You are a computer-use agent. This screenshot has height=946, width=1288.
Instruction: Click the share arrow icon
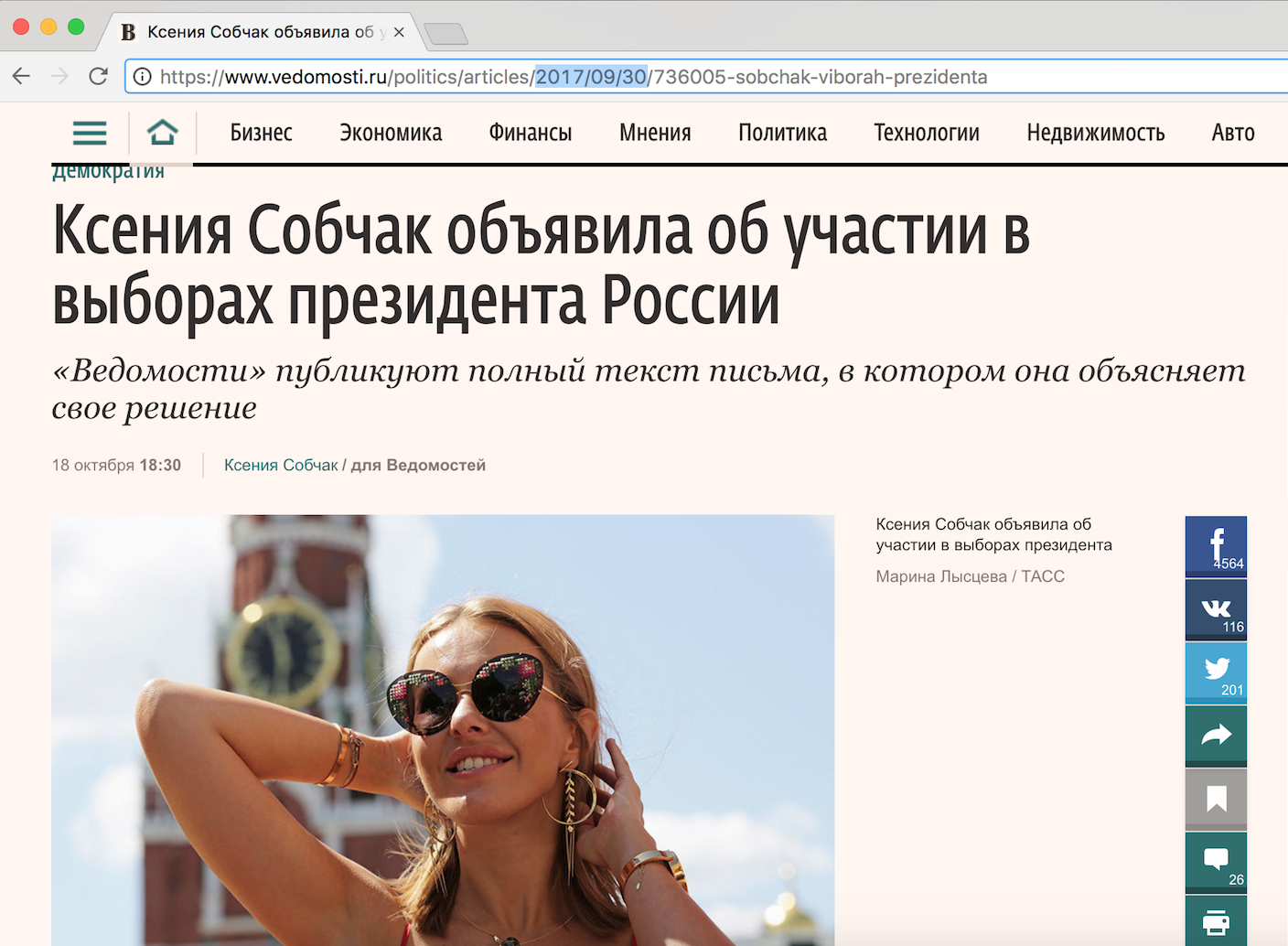pyautogui.click(x=1216, y=736)
